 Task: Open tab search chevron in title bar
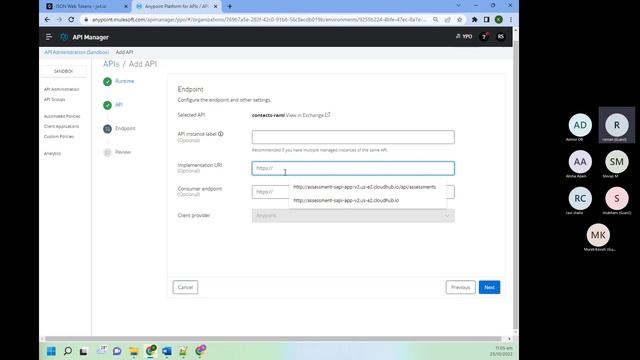coord(458,6)
